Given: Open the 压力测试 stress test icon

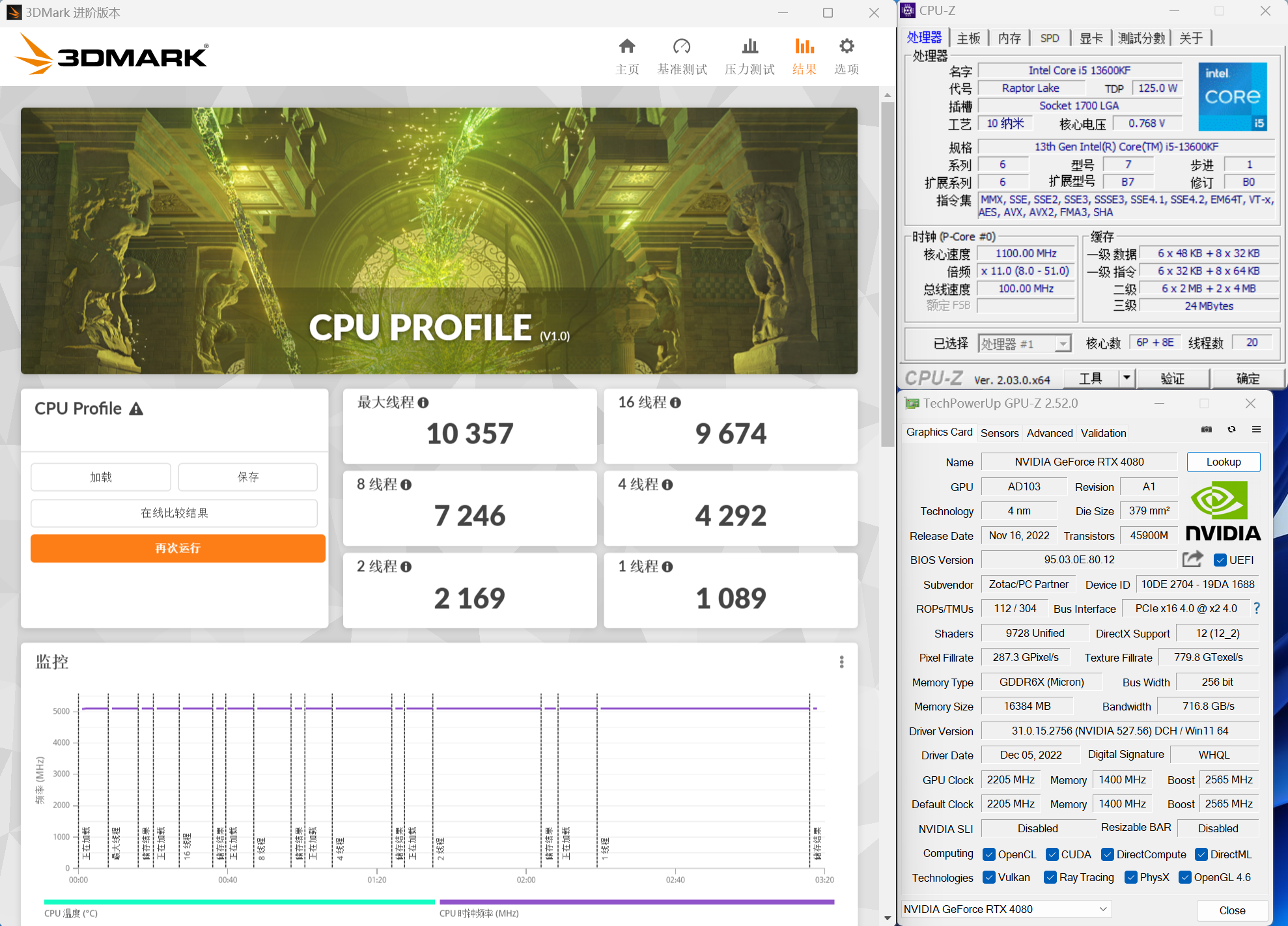Looking at the screenshot, I should click(749, 46).
